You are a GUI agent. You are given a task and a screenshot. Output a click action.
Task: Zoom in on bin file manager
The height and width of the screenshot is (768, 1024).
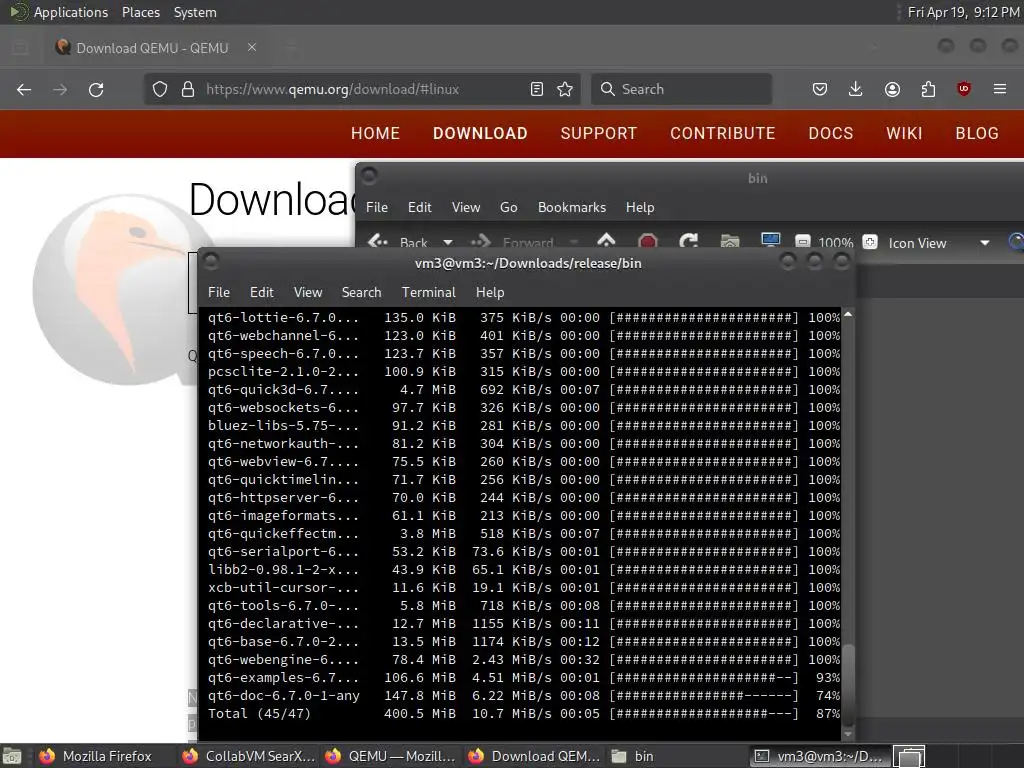point(870,242)
